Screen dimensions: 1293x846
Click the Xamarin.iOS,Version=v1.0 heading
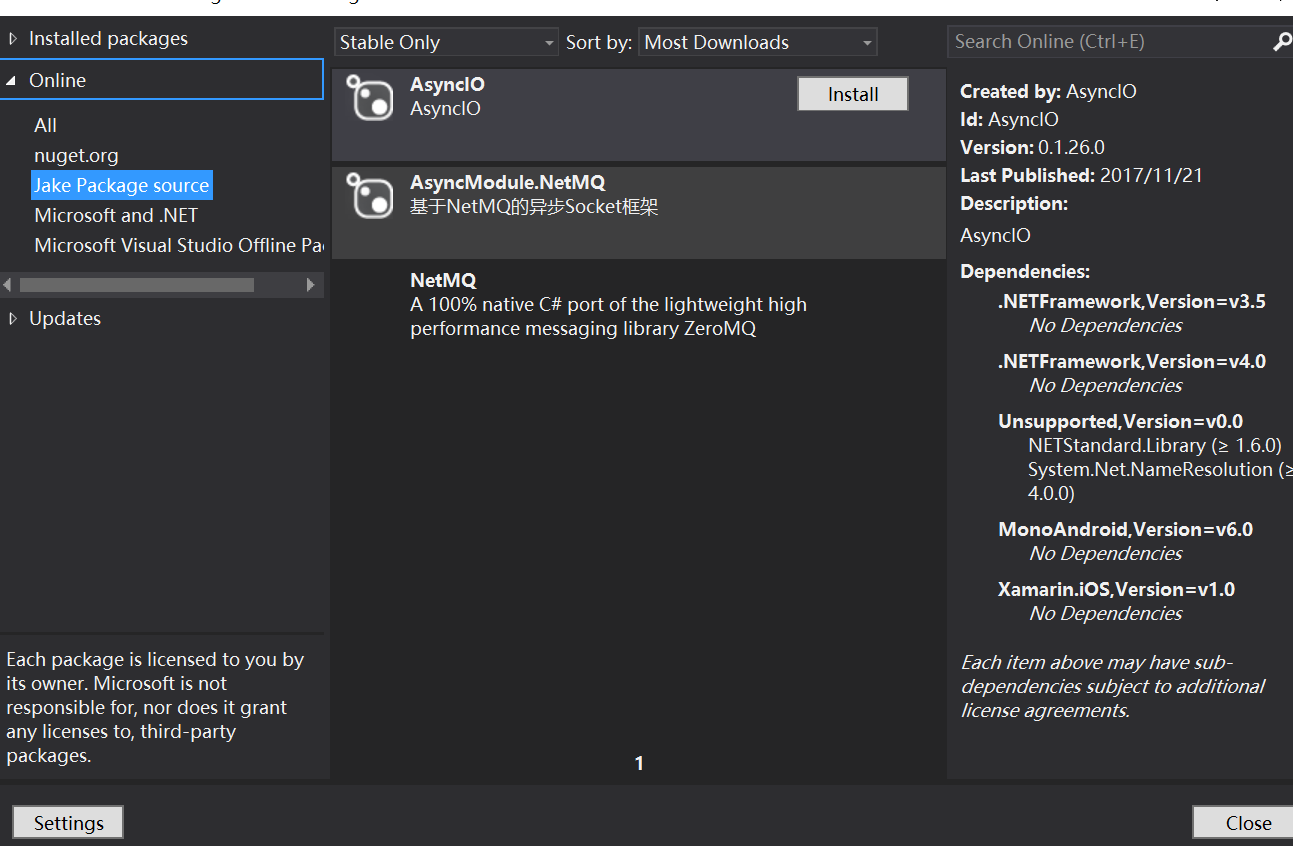(1116, 590)
